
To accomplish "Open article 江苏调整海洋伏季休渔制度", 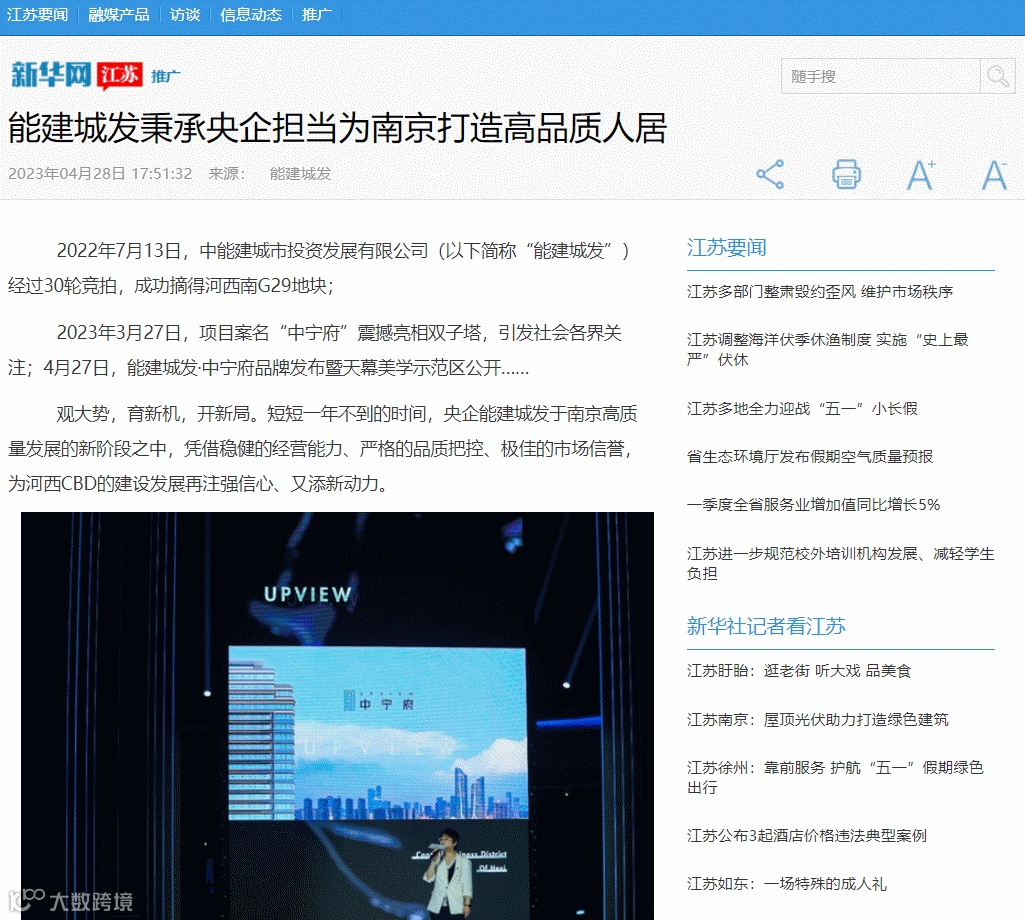I will click(828, 349).
